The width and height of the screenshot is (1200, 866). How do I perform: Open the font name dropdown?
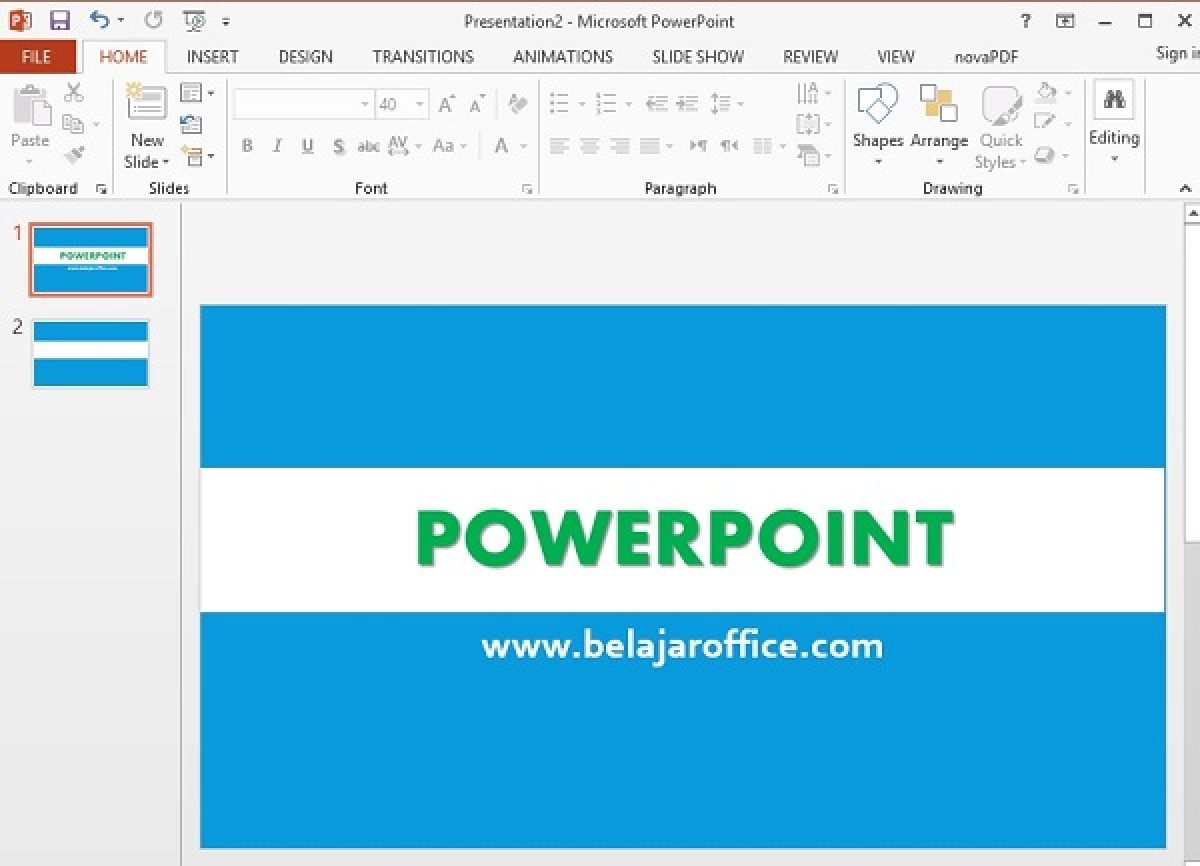click(365, 104)
